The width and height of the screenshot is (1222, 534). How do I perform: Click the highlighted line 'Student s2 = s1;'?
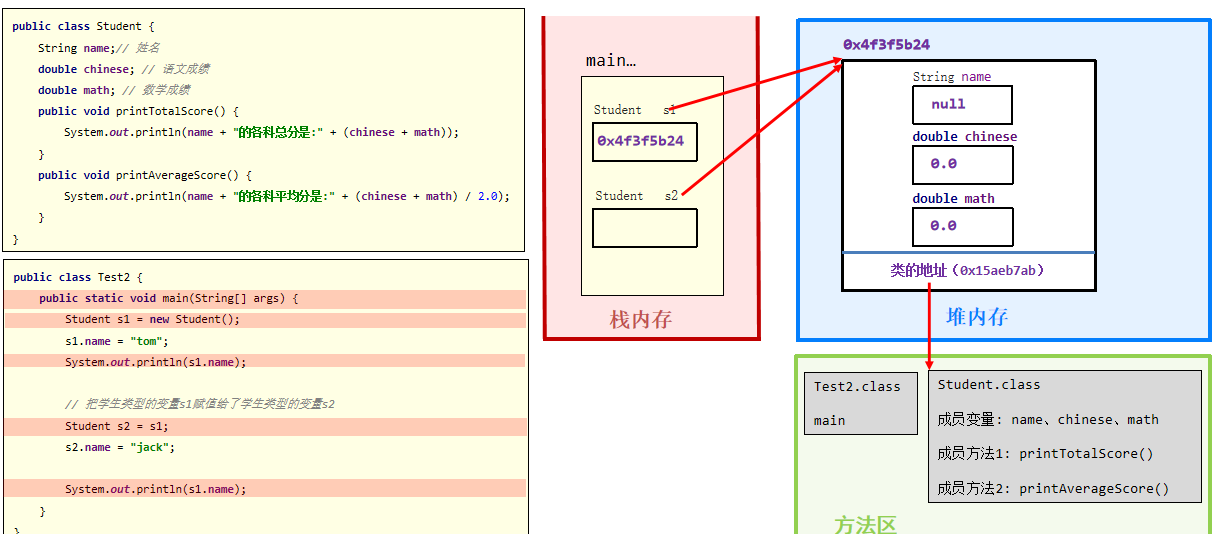pyautogui.click(x=116, y=426)
